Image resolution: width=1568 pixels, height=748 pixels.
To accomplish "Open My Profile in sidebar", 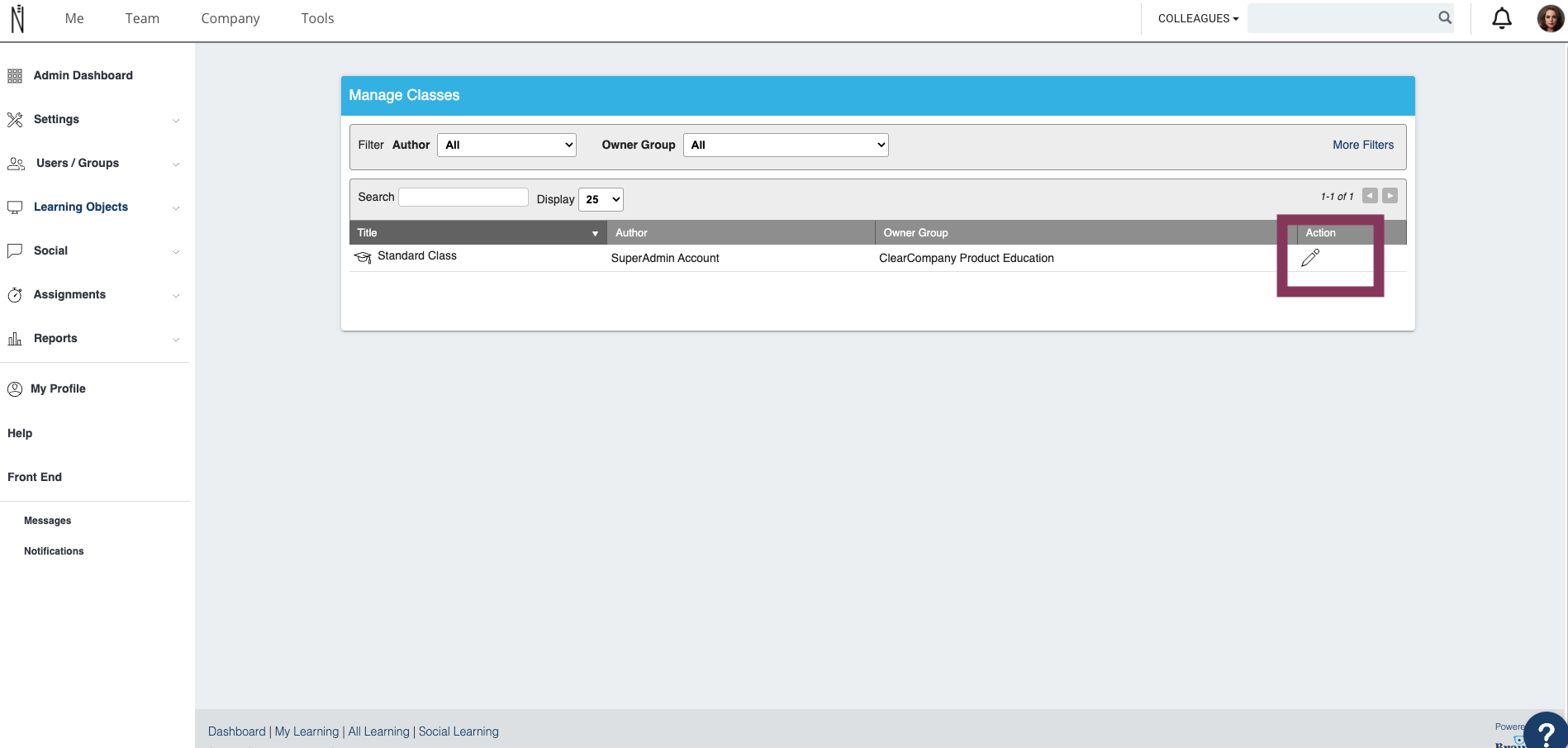I will [58, 388].
